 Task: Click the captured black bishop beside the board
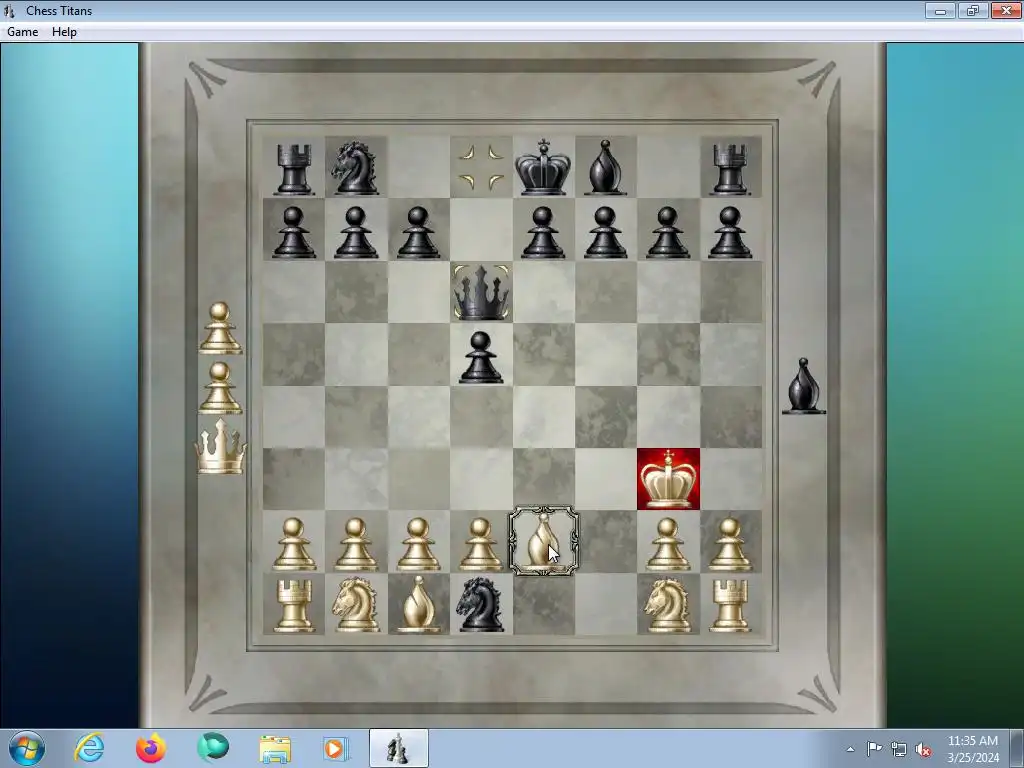[x=804, y=386]
